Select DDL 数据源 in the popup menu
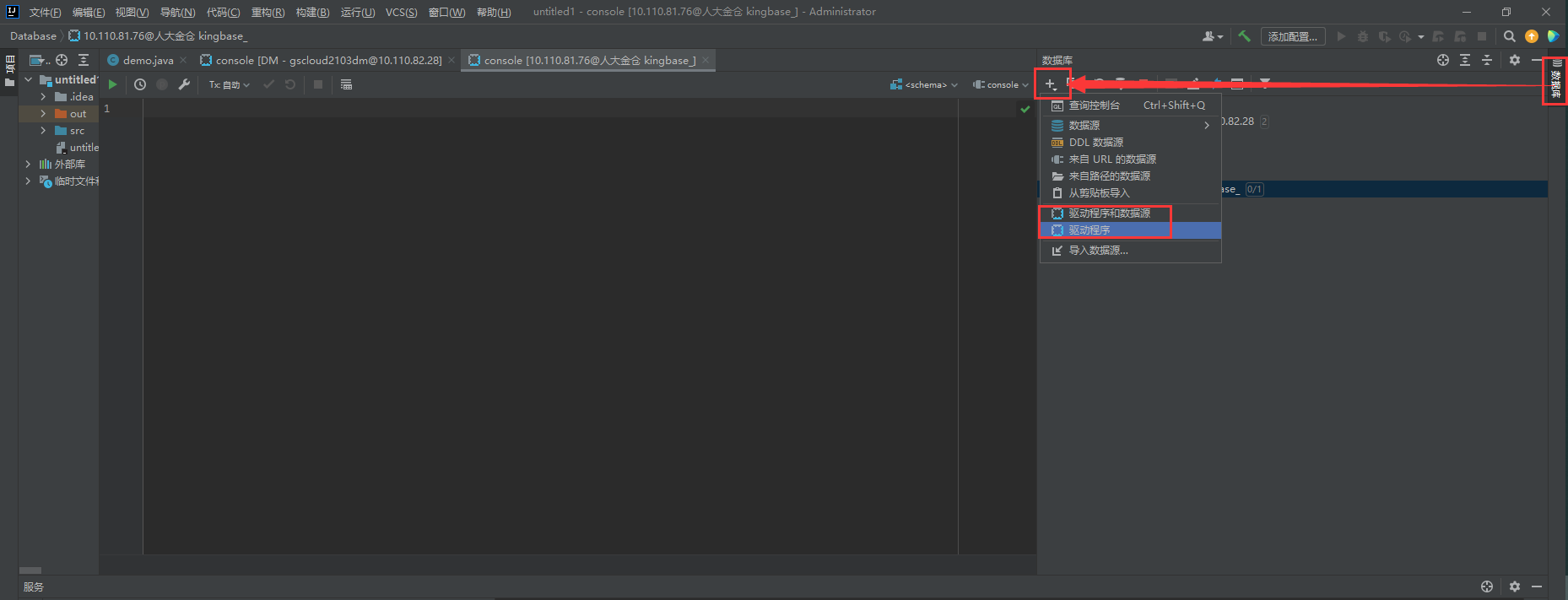This screenshot has height=600, width=1568. pos(1131,142)
